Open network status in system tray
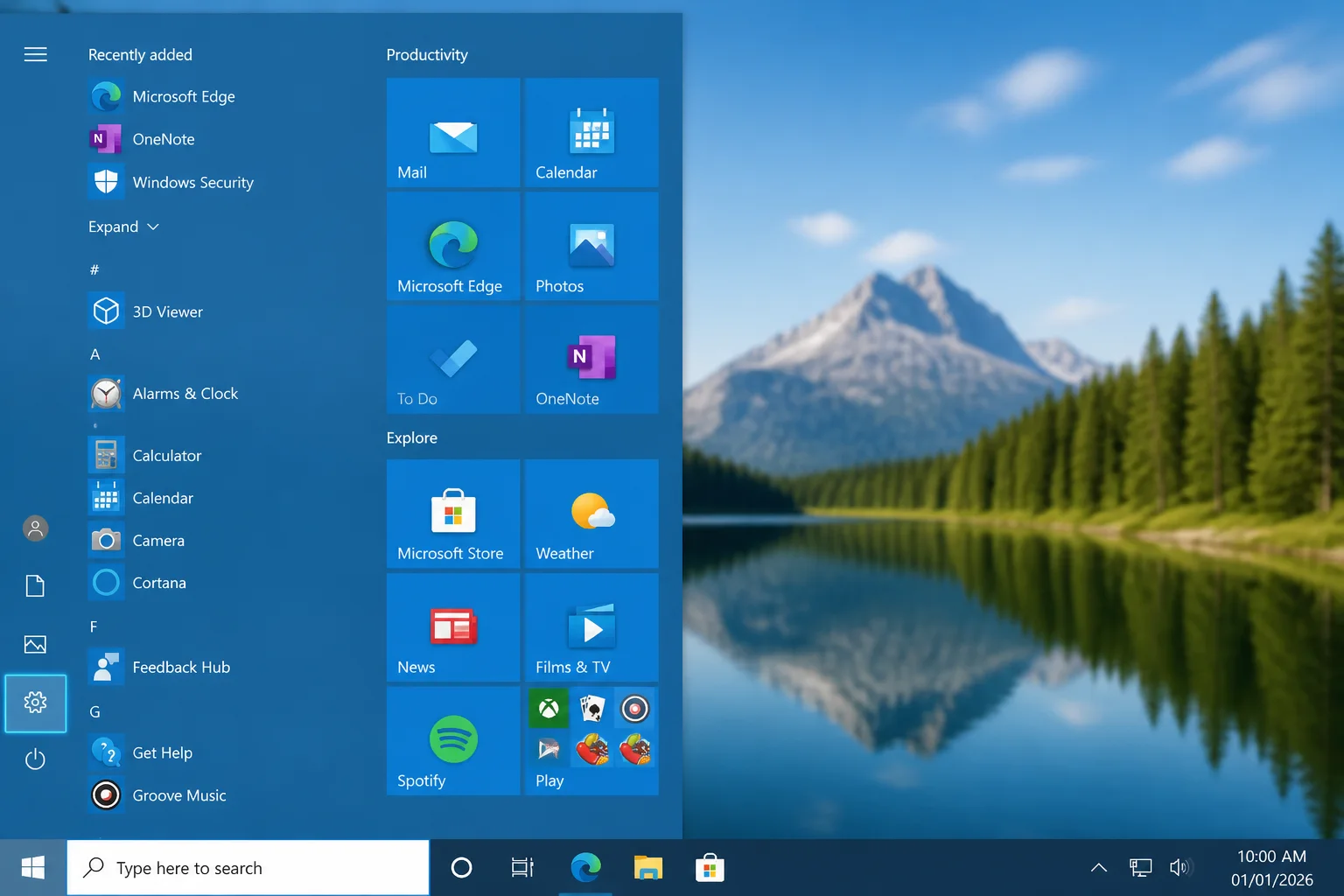Image resolution: width=1344 pixels, height=896 pixels. click(x=1140, y=867)
